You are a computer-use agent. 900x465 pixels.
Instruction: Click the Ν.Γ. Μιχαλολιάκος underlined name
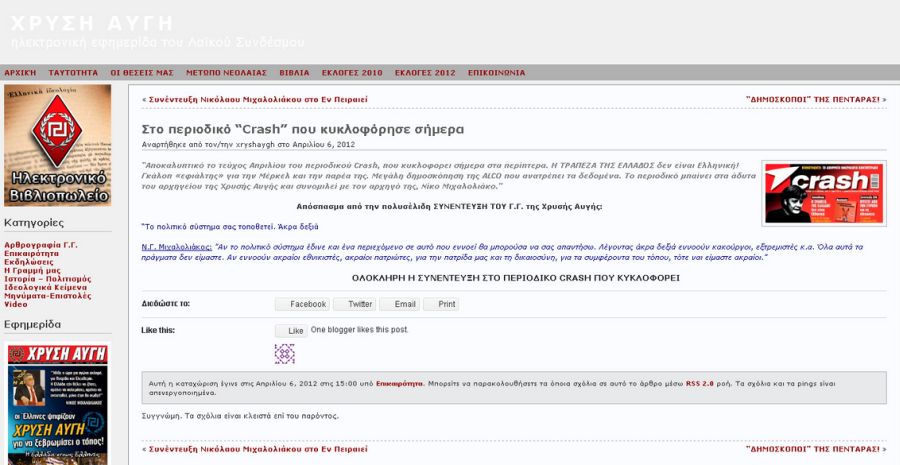(x=177, y=247)
